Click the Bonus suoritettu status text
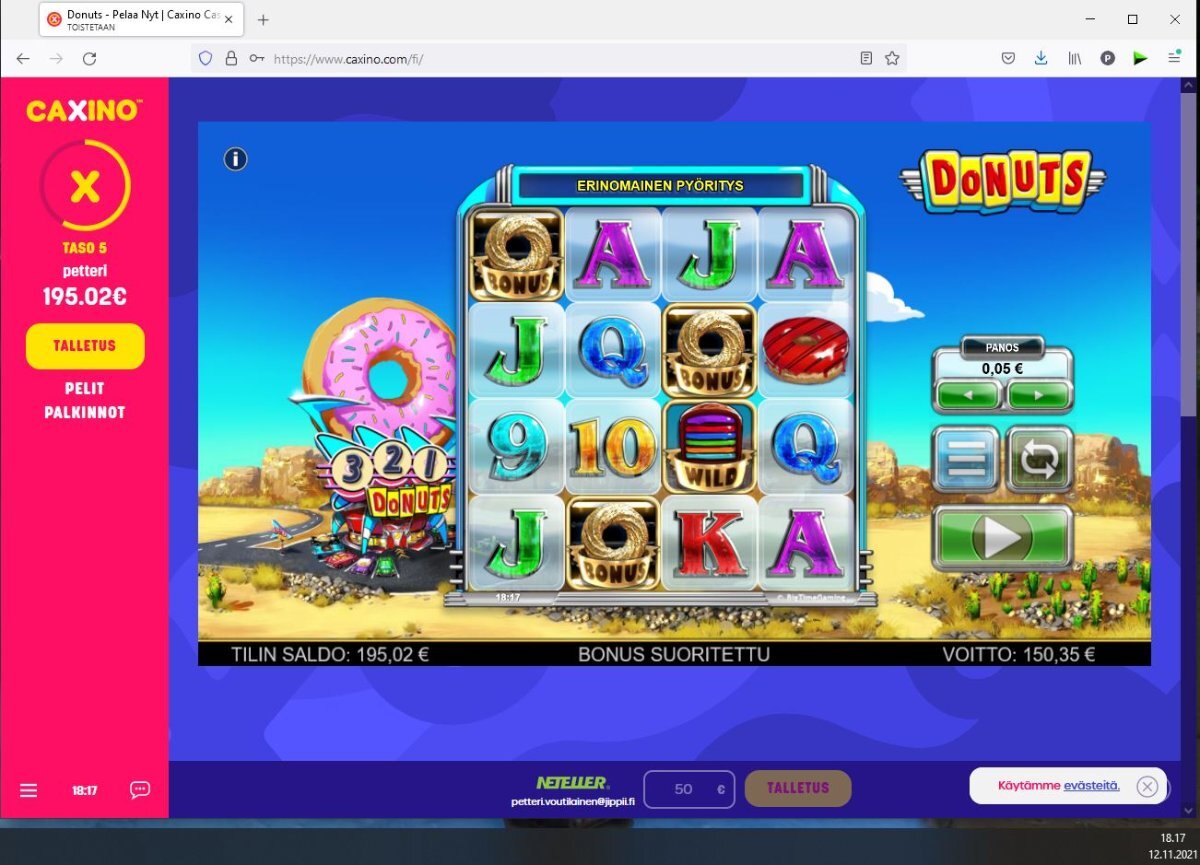 coord(674,655)
